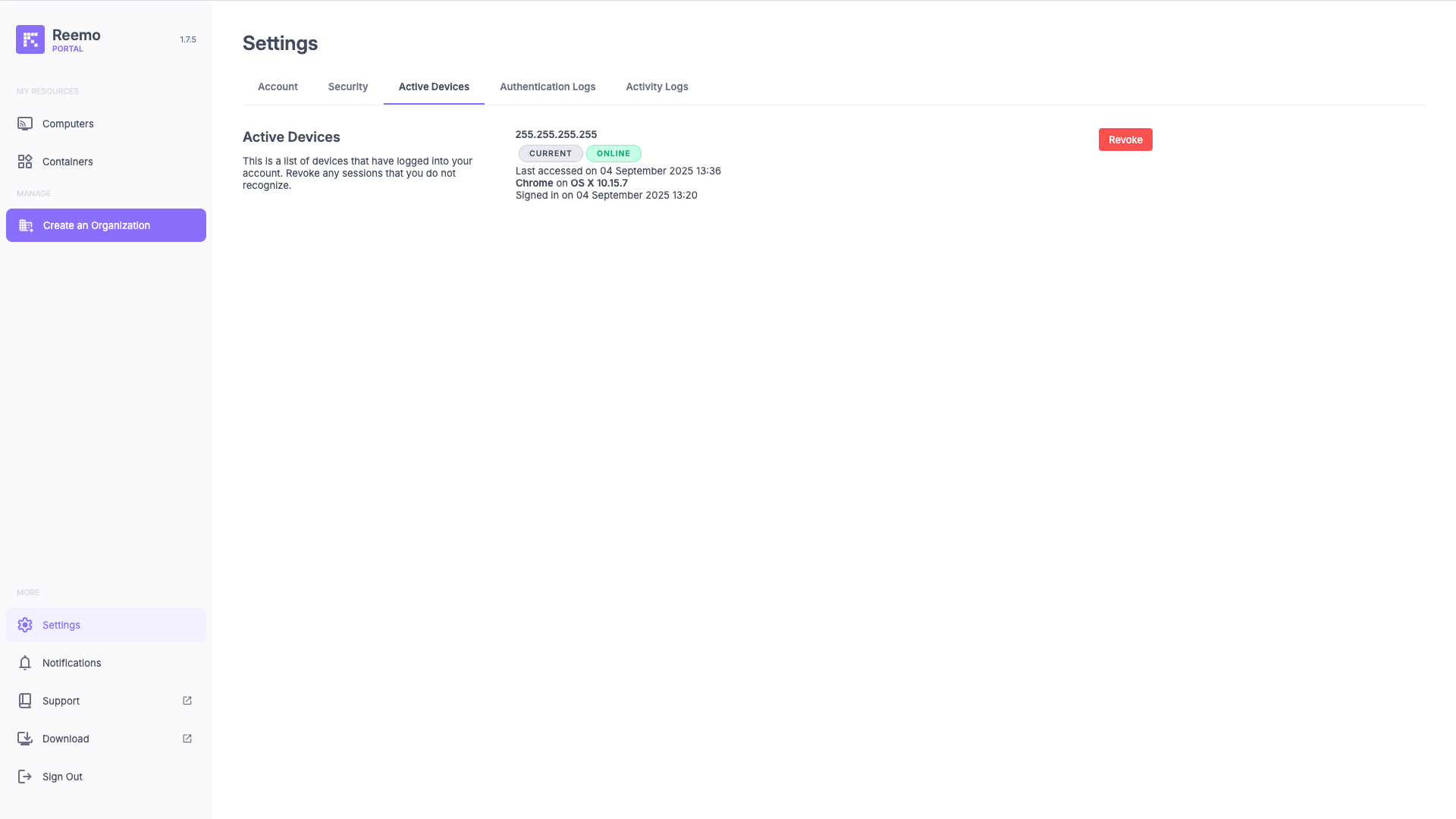The image size is (1456, 819).
Task: Click the 255.255.255.255 device address
Action: tap(556, 134)
